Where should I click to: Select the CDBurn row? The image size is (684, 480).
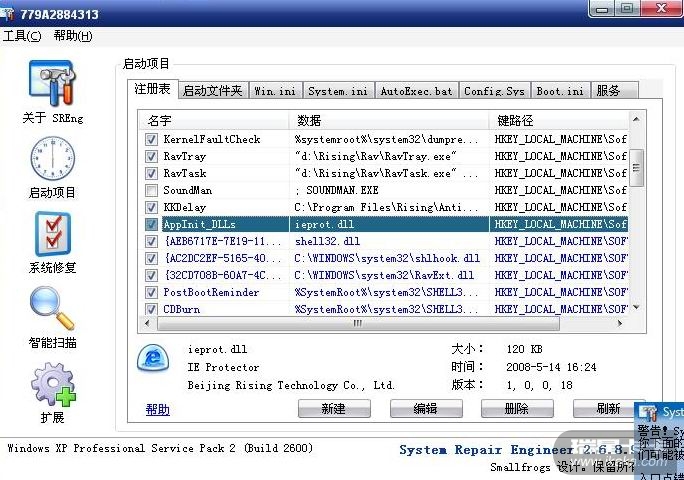(x=384, y=309)
